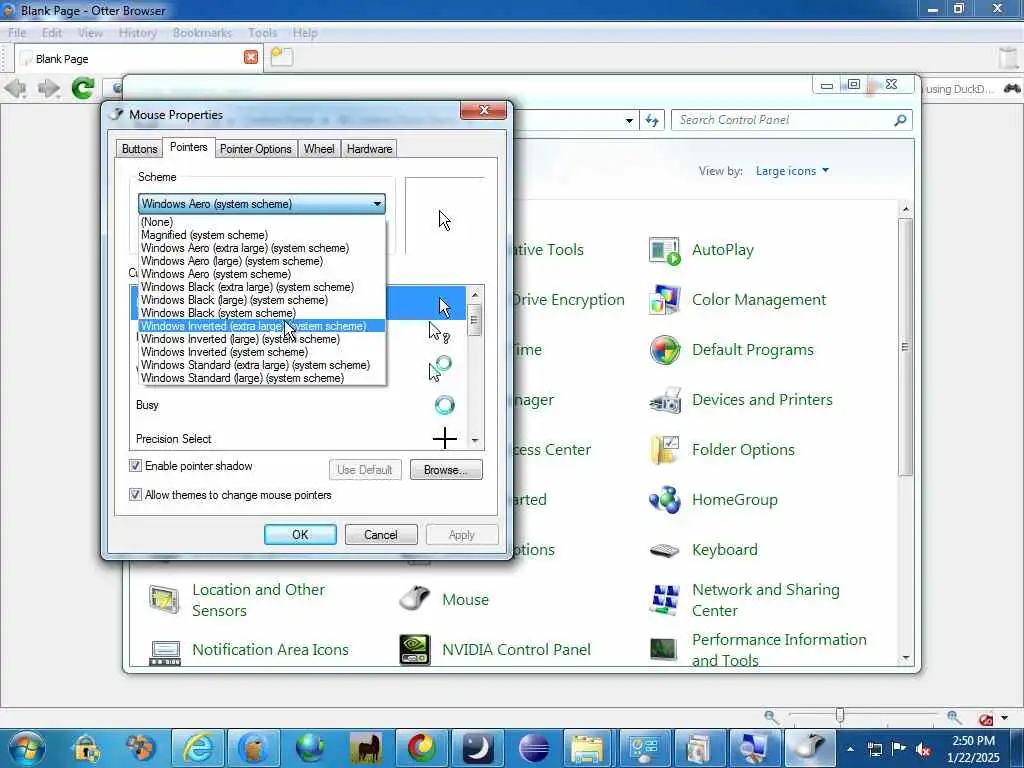This screenshot has height=768, width=1024.
Task: Open Network and Sharing Center
Action: 744,600
